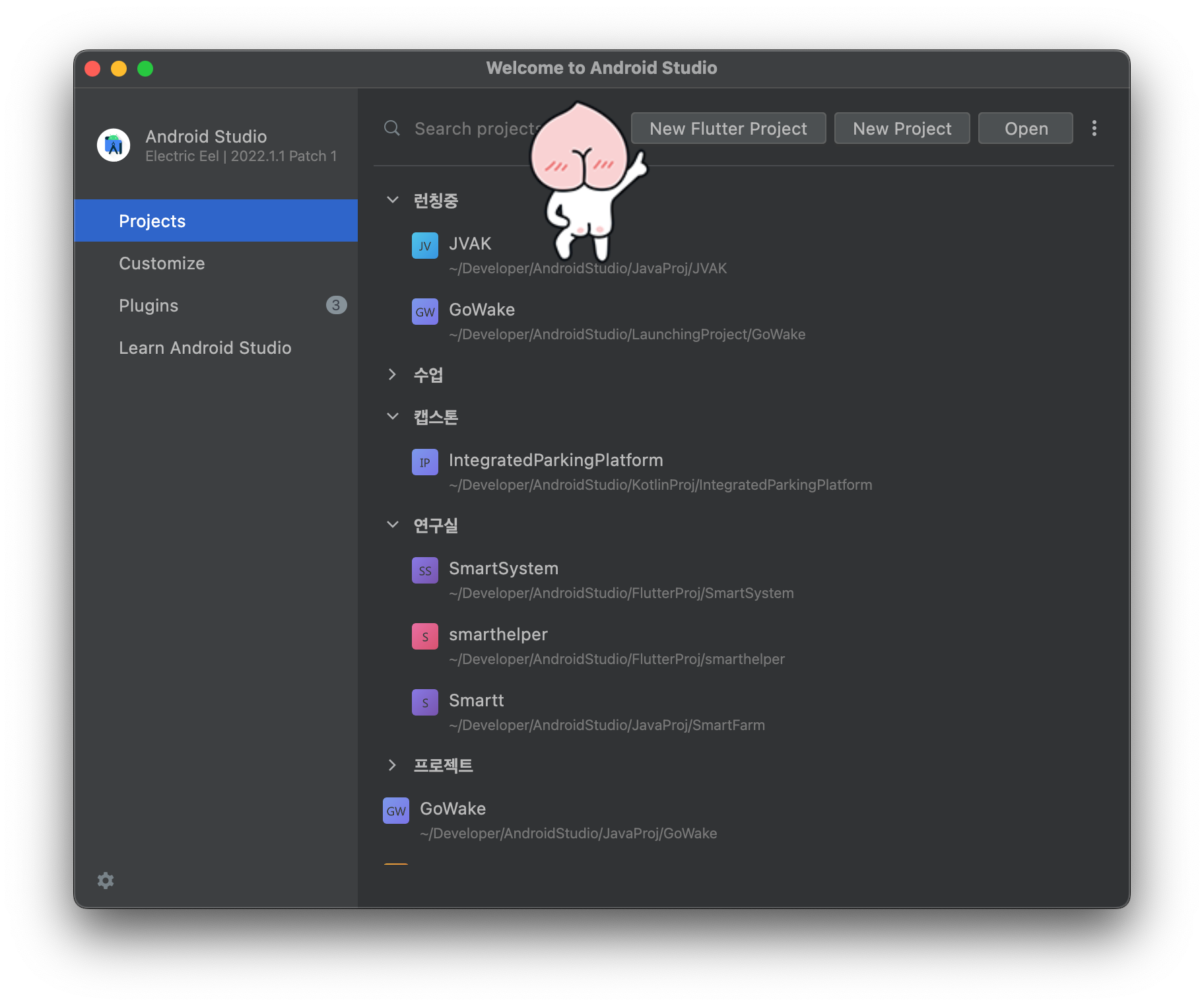The height and width of the screenshot is (1006, 1204).
Task: Click the Android Studio logo icon
Action: pos(114,145)
